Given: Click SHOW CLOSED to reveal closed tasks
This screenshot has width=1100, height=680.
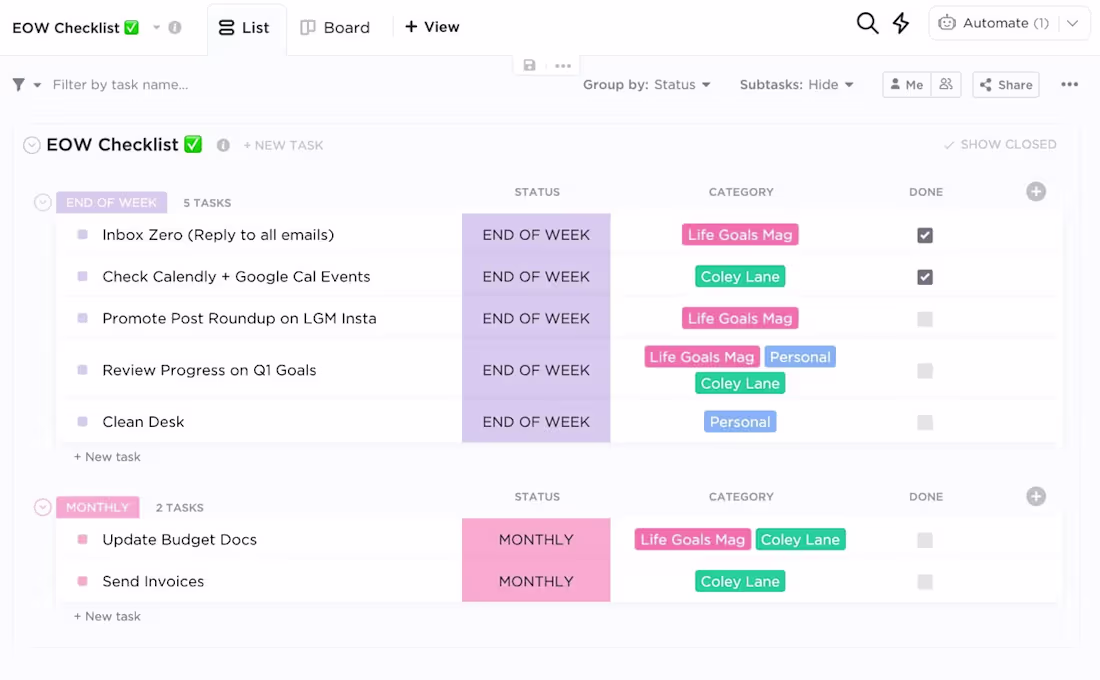Looking at the screenshot, I should pos(1000,144).
